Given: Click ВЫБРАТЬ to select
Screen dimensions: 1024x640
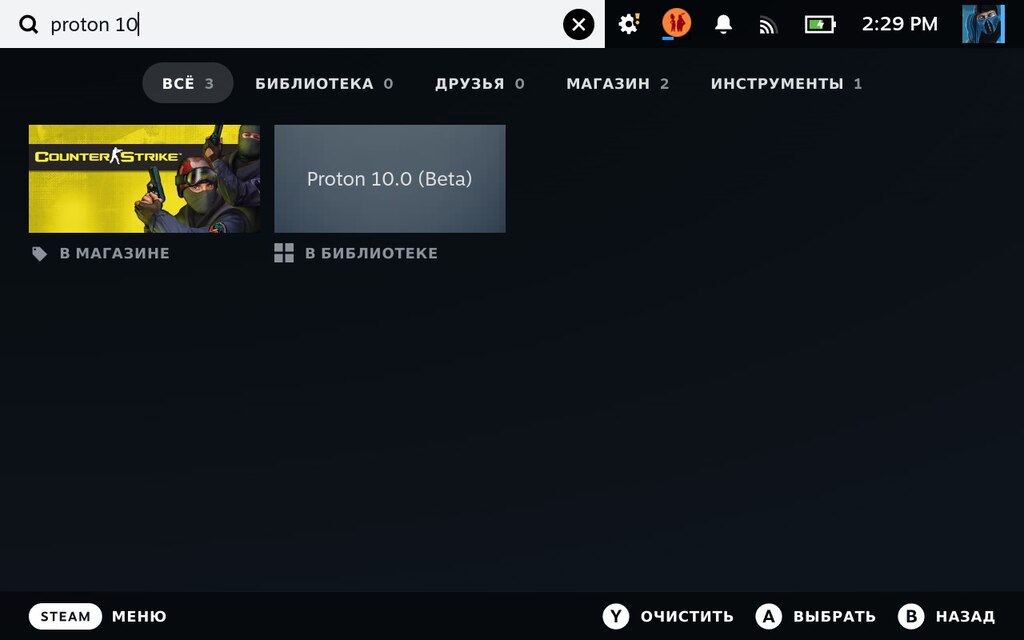Looking at the screenshot, I should [835, 616].
